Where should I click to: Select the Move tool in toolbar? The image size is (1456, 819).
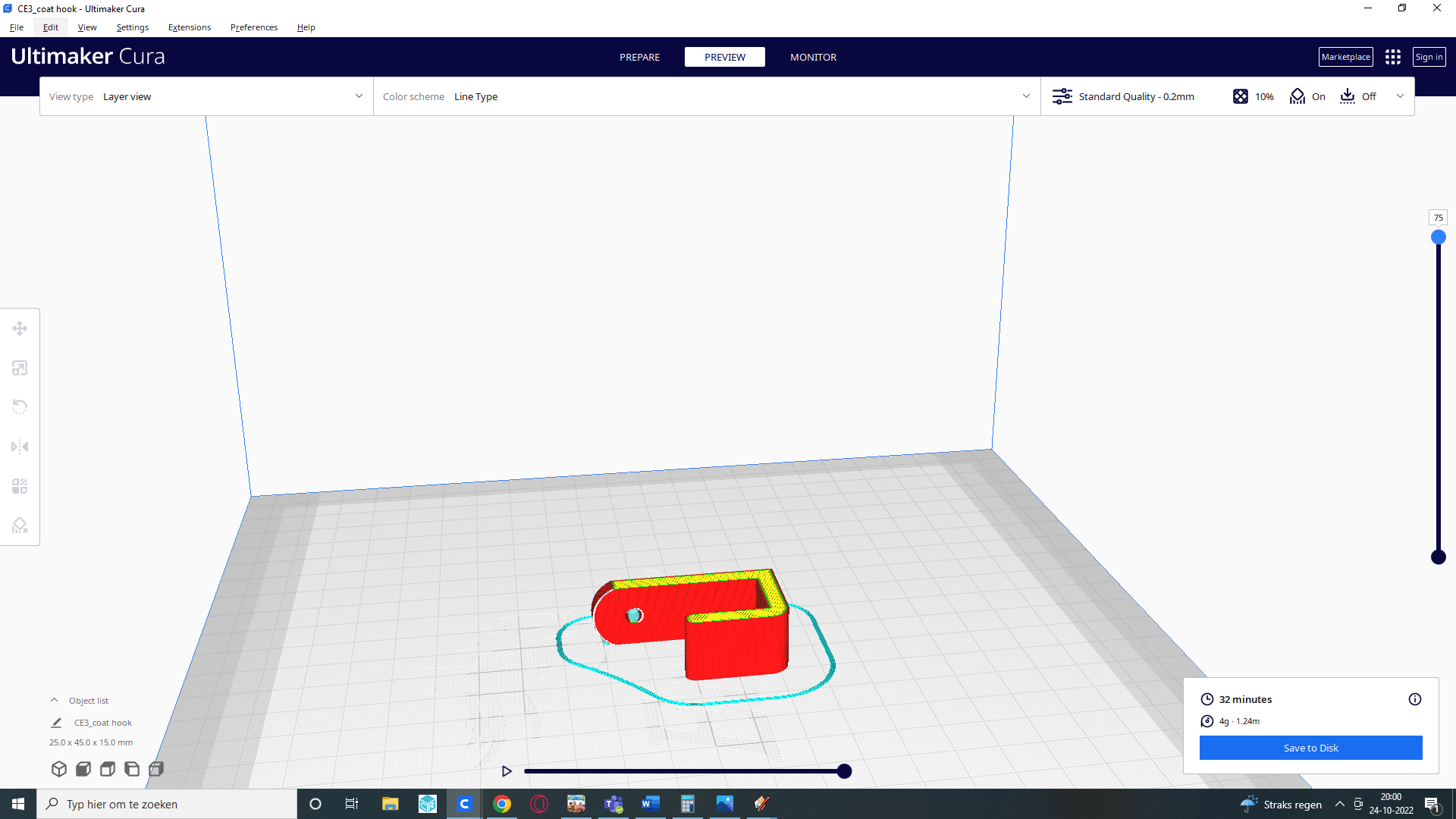(20, 328)
